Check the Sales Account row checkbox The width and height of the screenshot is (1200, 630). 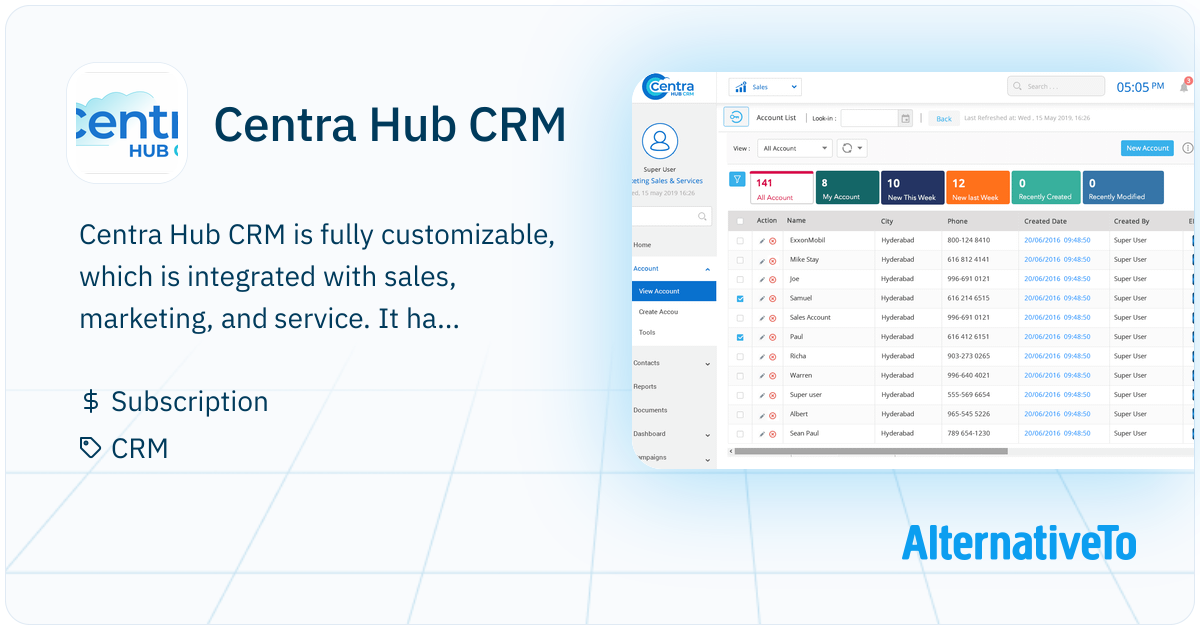[x=740, y=318]
